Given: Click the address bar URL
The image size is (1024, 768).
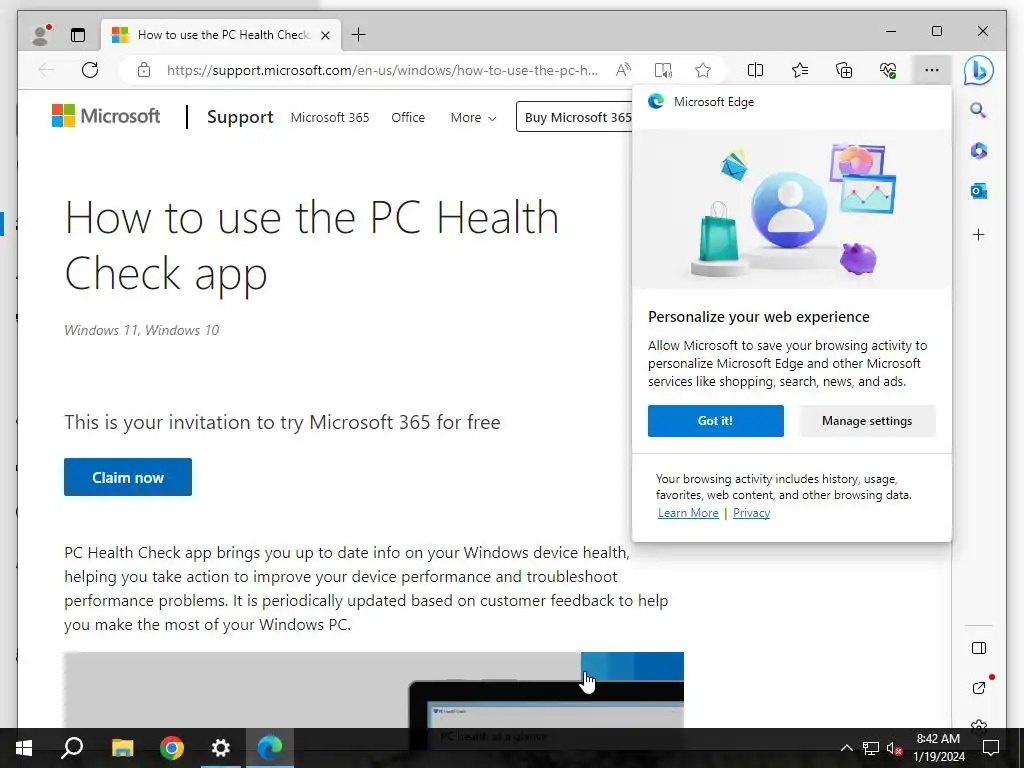Looking at the screenshot, I should tap(382, 70).
